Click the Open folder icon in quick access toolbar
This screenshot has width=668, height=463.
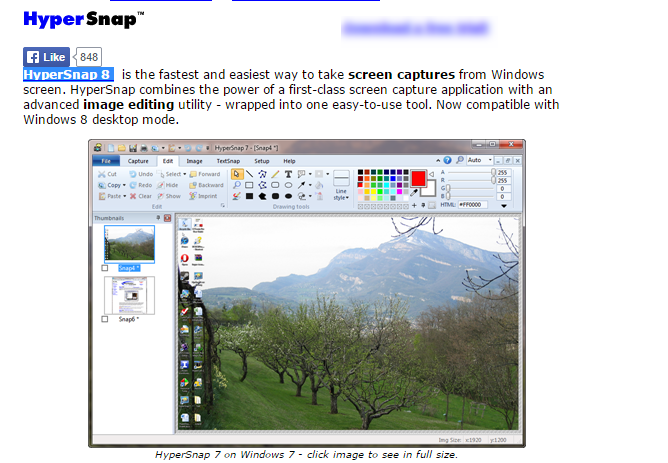click(121, 148)
